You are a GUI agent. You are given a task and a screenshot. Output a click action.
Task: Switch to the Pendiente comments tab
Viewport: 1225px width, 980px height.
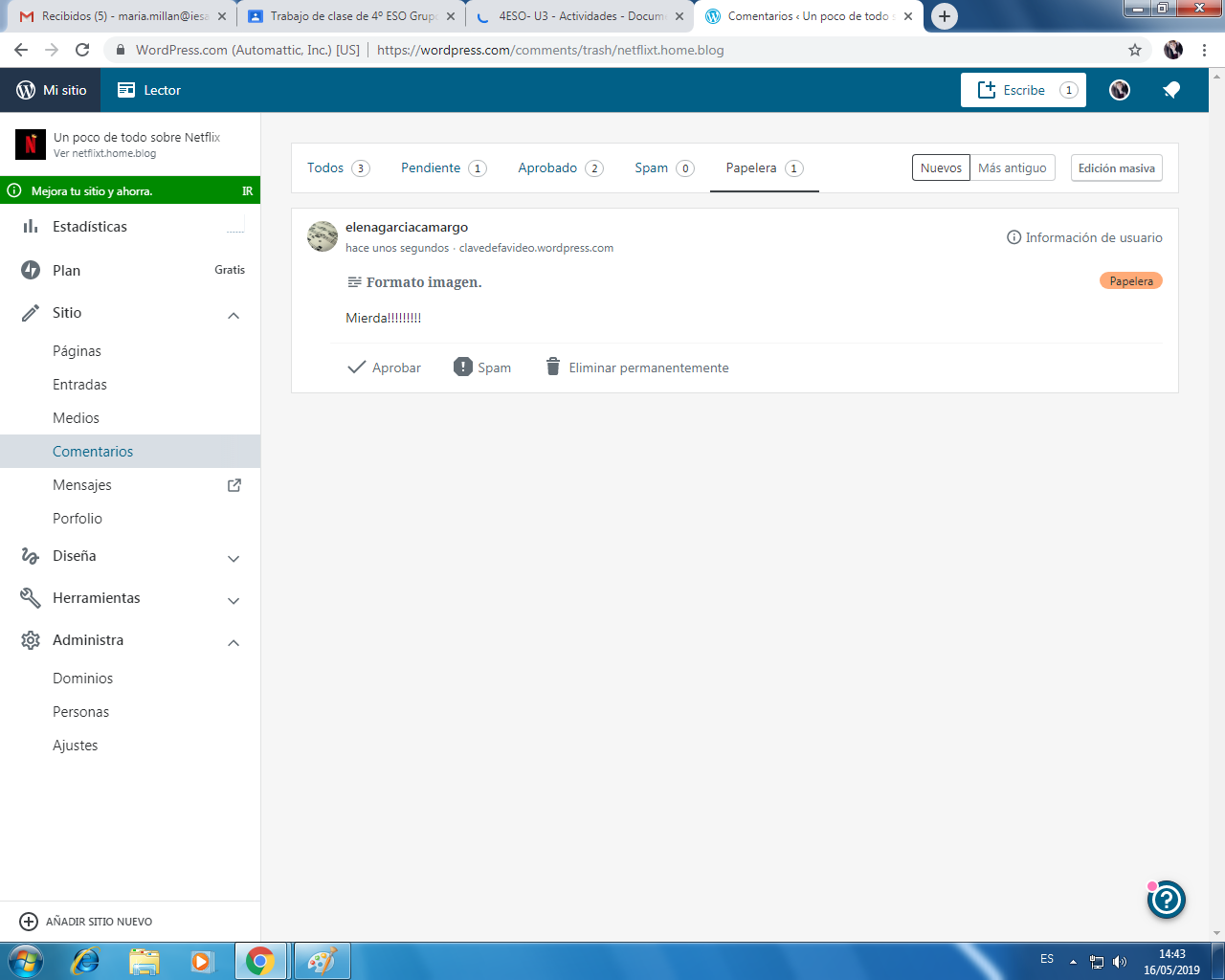442,167
